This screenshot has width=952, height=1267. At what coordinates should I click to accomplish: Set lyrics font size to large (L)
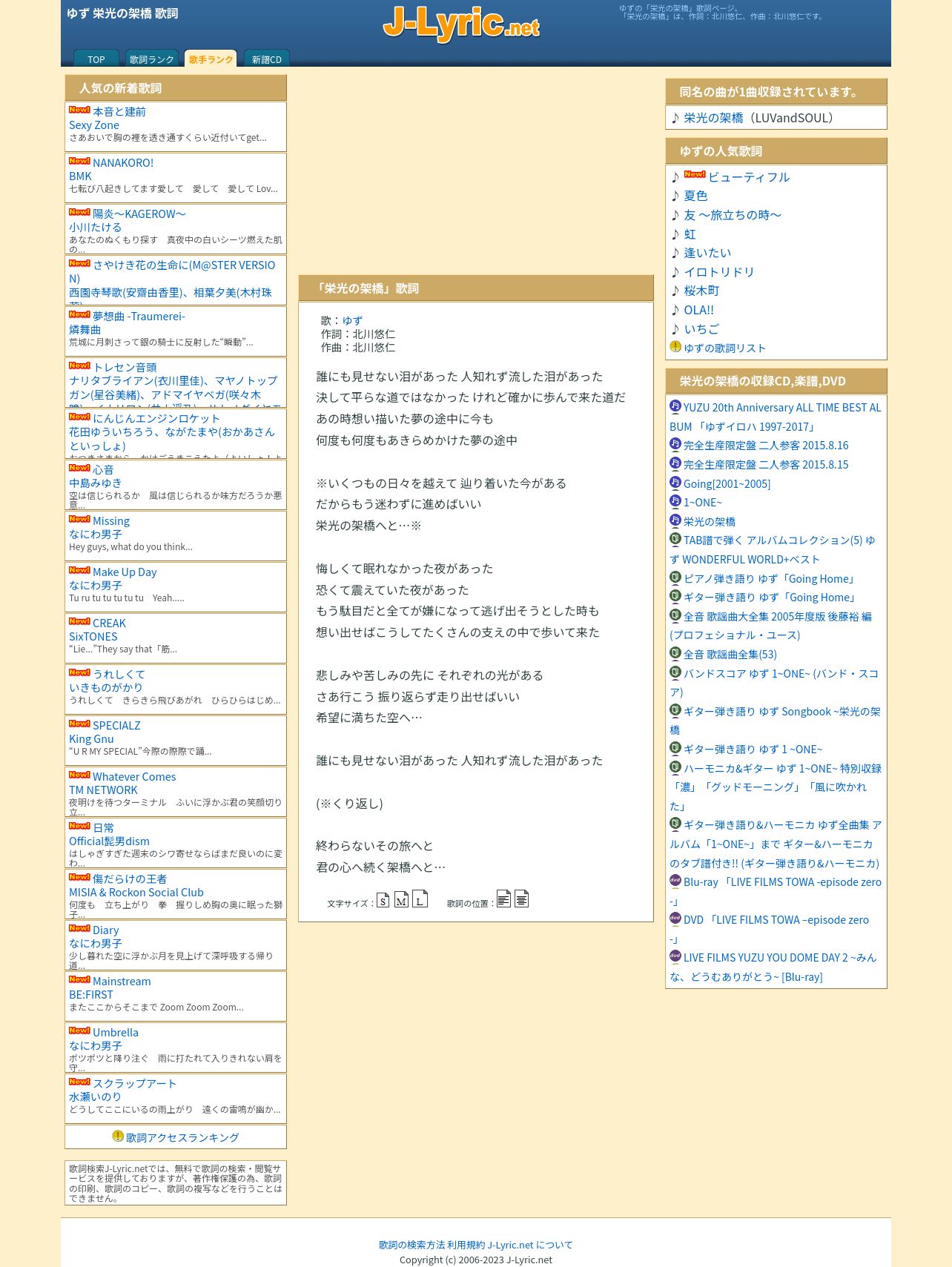tap(420, 898)
